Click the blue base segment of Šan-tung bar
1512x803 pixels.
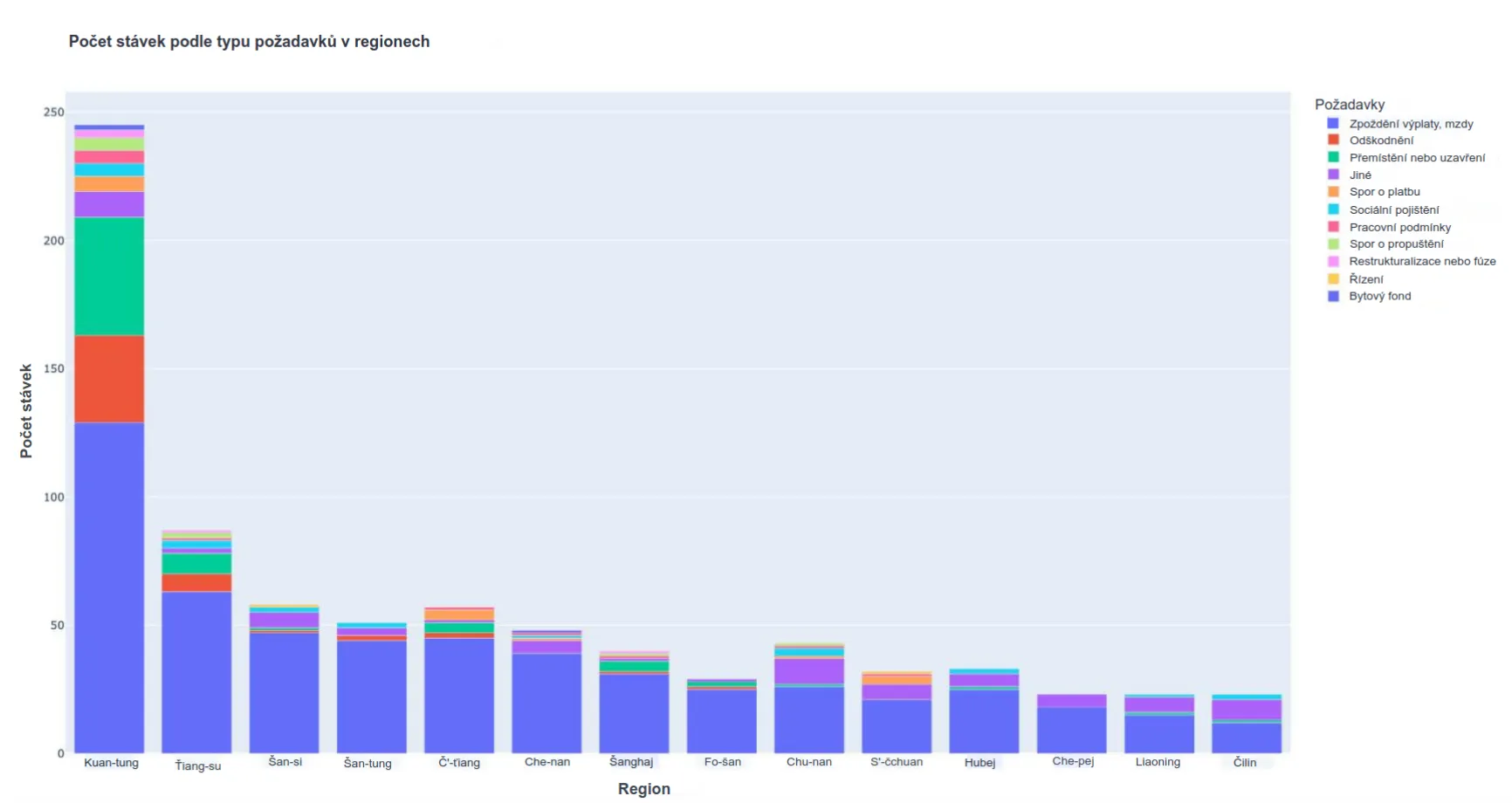pos(372,697)
